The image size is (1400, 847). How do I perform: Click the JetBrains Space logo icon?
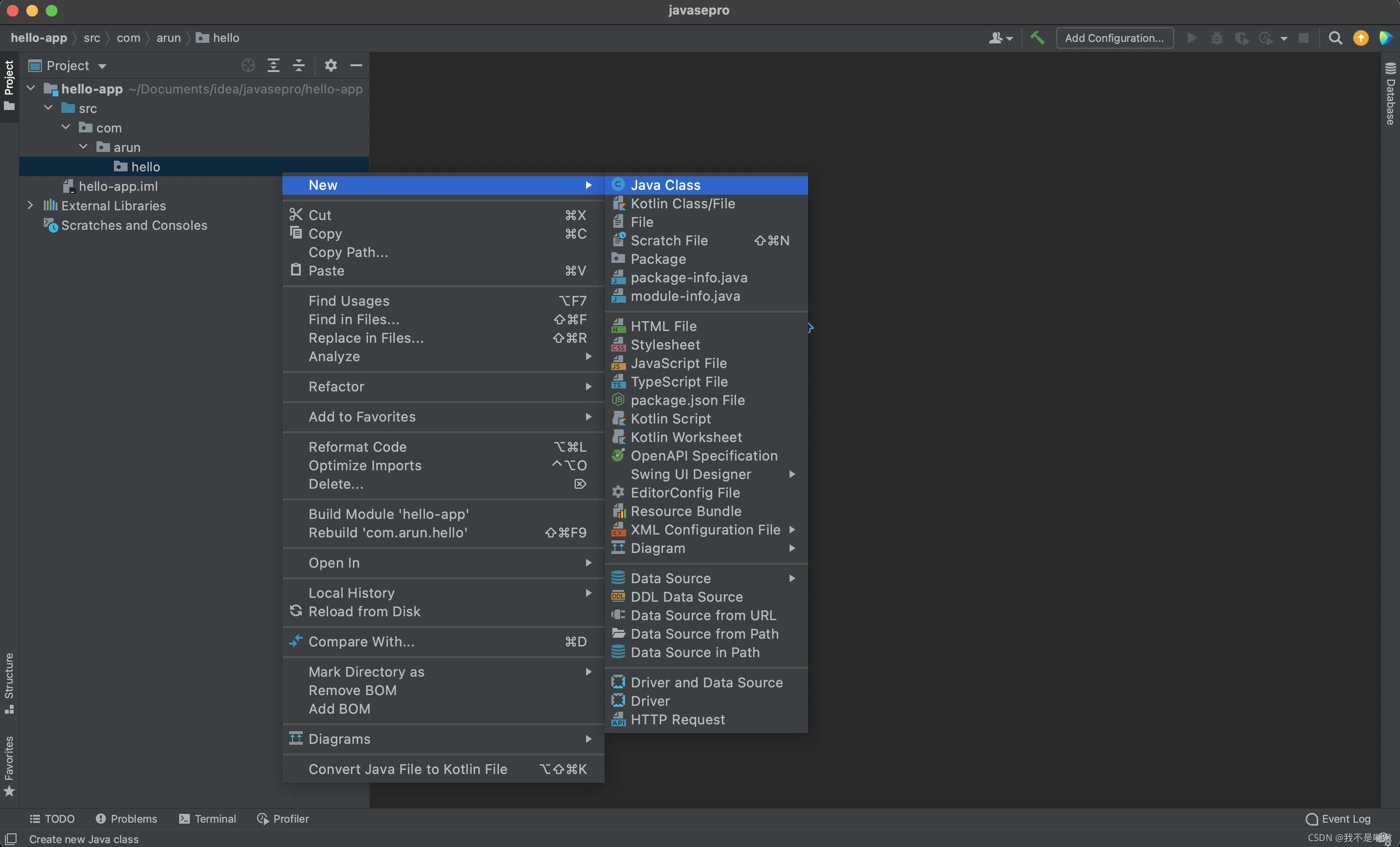(x=1386, y=38)
